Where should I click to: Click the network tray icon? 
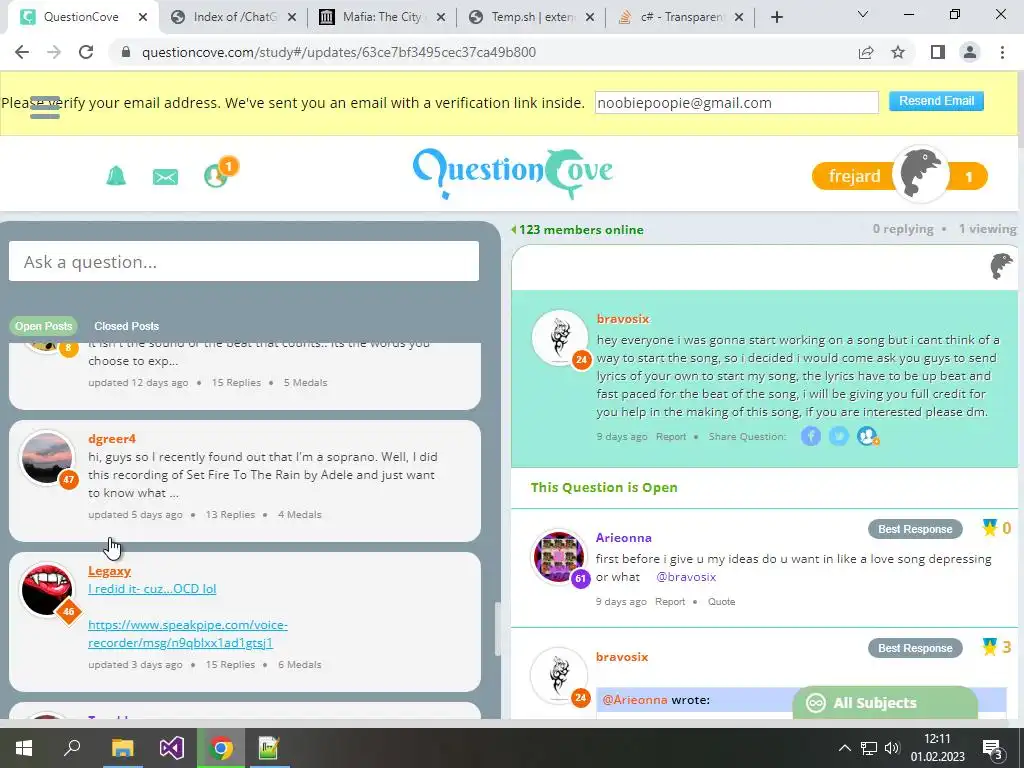[x=869, y=748]
